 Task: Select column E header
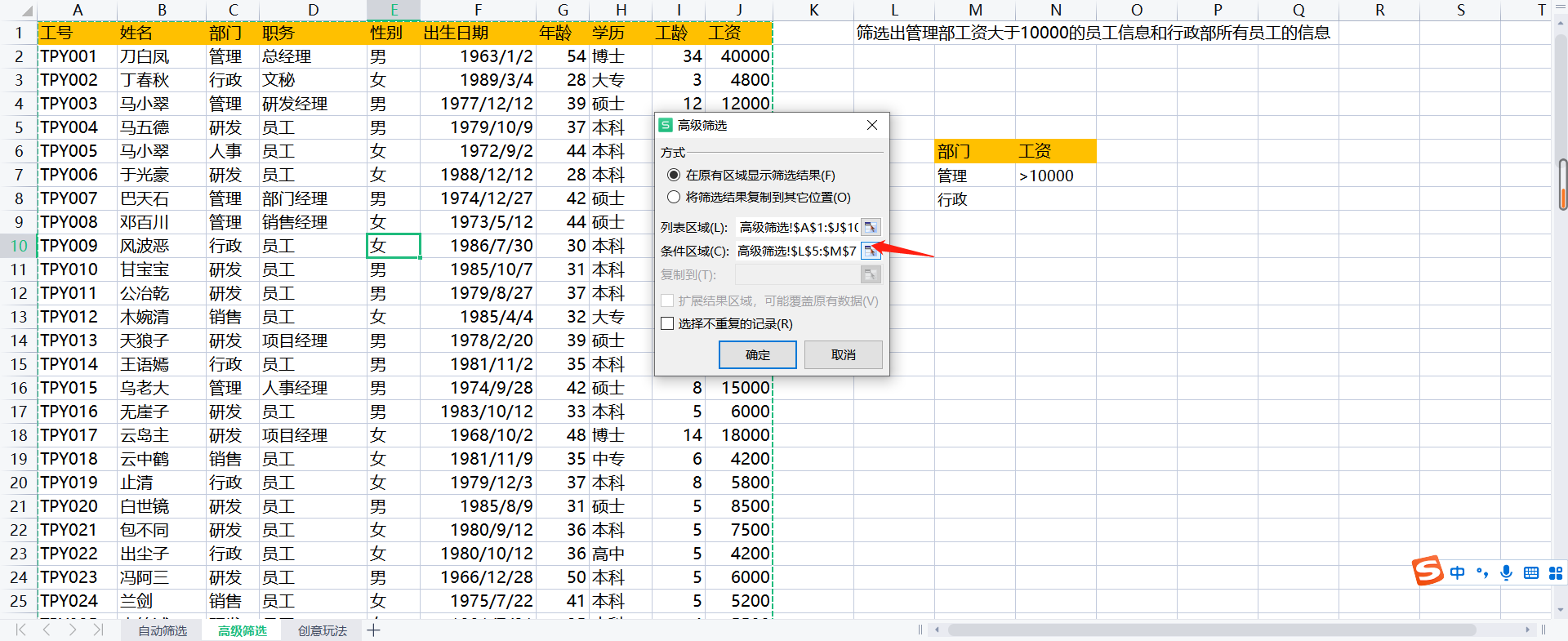(x=394, y=11)
